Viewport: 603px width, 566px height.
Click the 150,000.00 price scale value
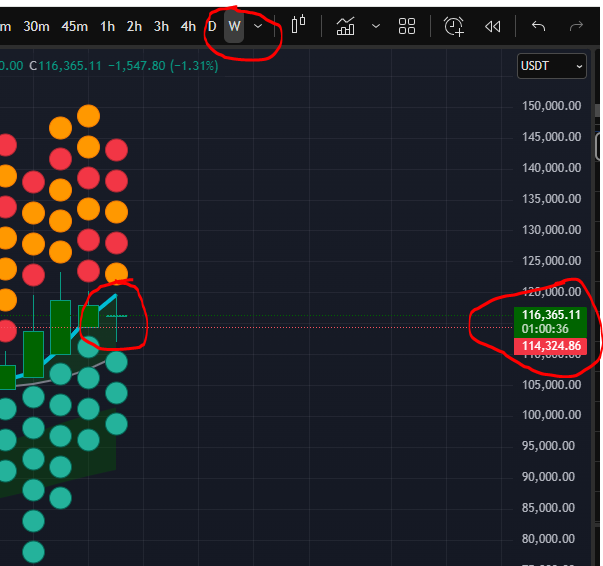[551, 106]
